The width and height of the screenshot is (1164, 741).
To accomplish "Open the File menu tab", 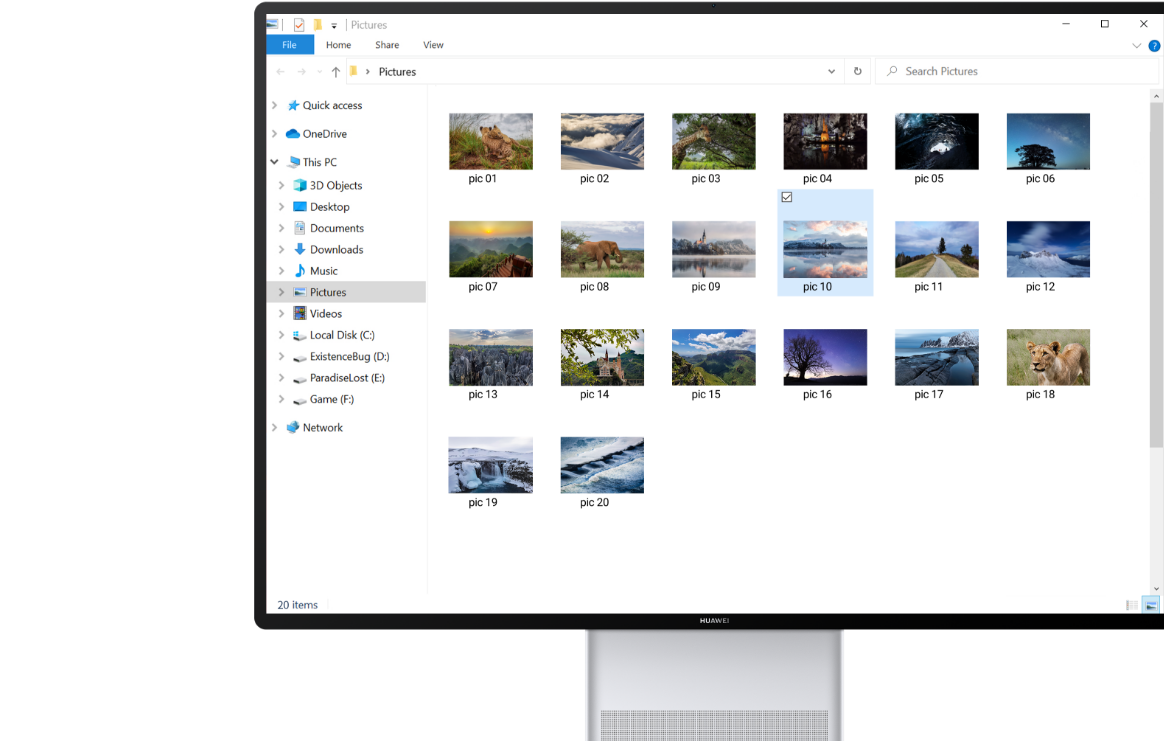I will click(289, 45).
